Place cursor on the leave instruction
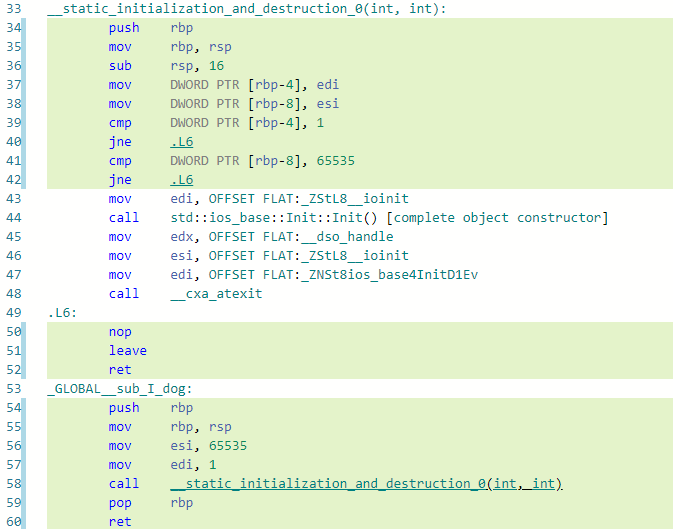673x529 pixels. (x=128, y=351)
